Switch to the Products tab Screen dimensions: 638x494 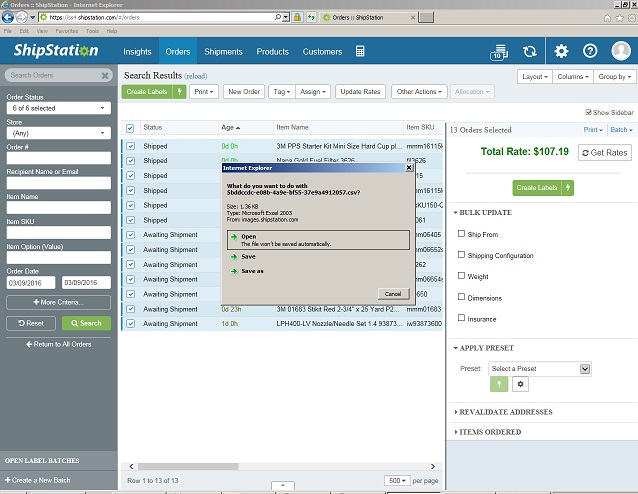click(x=273, y=52)
